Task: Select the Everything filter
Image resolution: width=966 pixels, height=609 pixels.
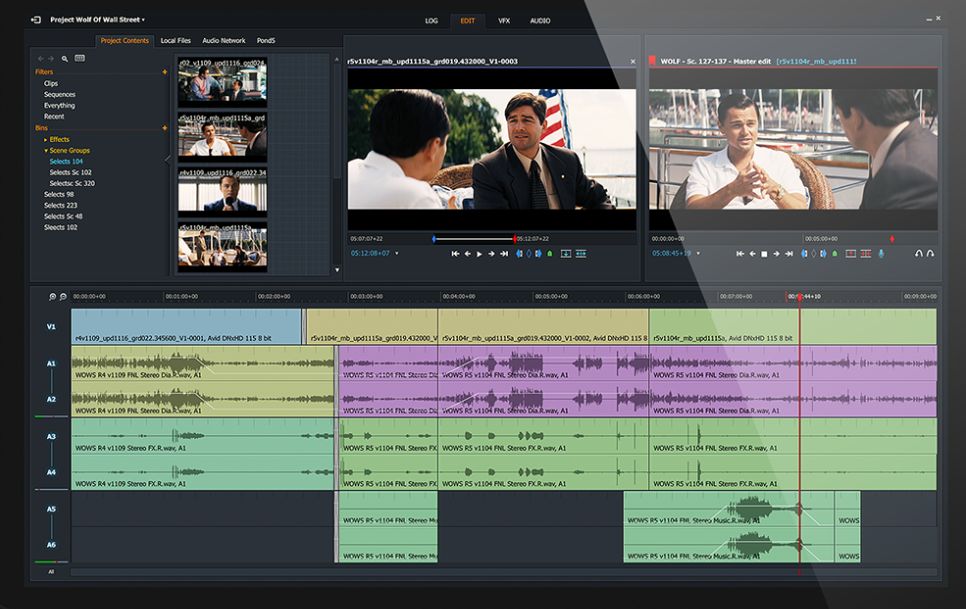Action: pyautogui.click(x=60, y=106)
